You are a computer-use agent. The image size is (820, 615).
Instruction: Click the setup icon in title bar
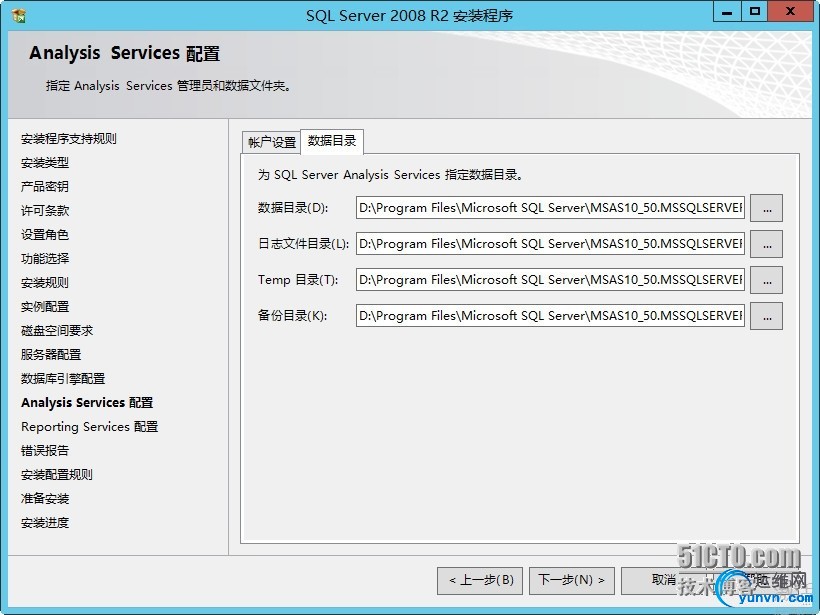point(19,16)
